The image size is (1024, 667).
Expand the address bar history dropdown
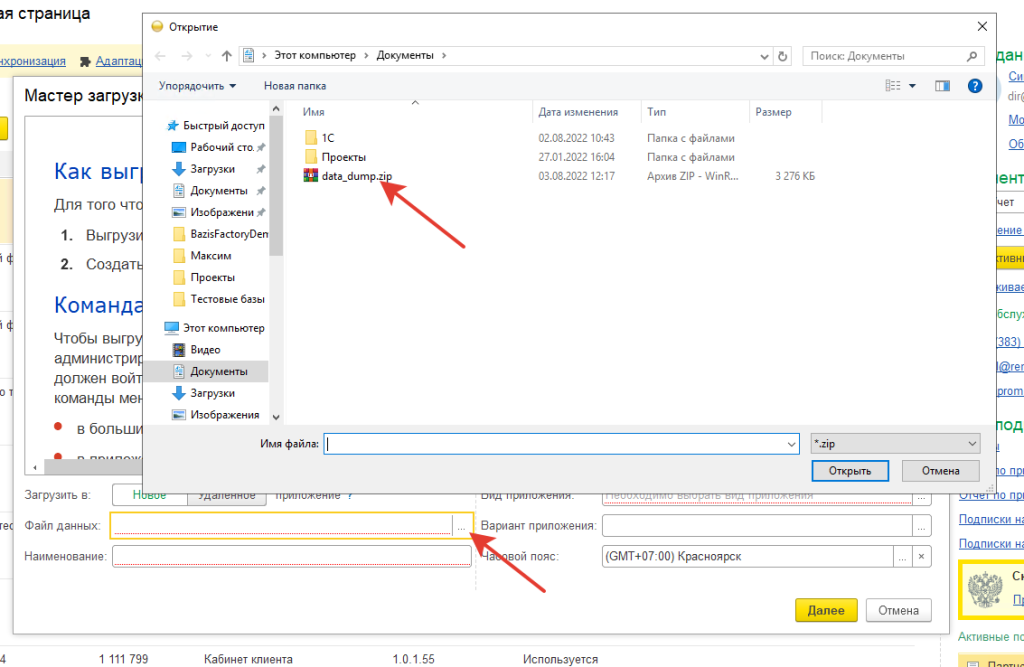pyautogui.click(x=764, y=56)
